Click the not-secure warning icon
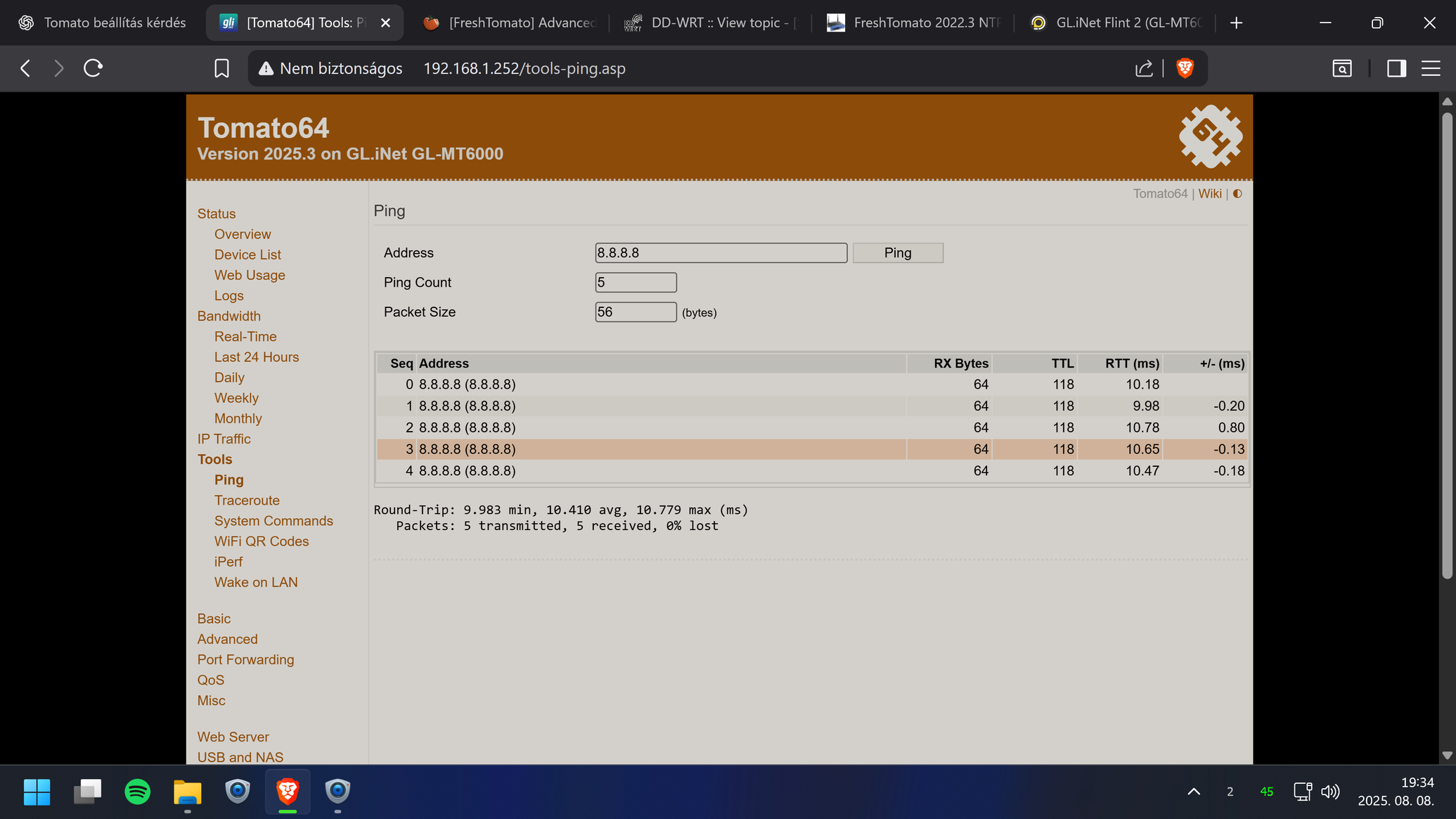 point(266,68)
